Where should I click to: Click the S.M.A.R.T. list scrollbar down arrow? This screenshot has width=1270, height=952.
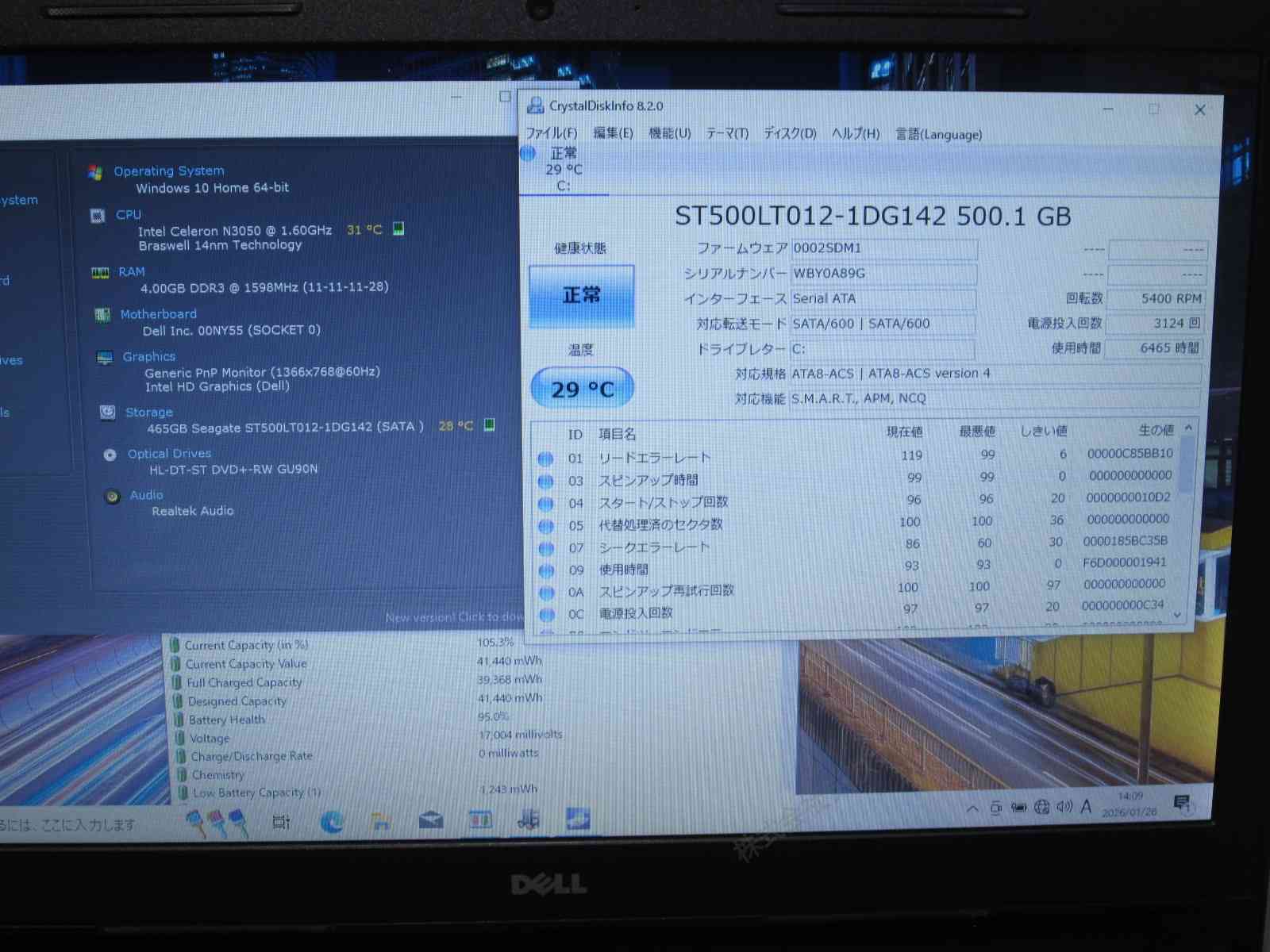[1178, 615]
